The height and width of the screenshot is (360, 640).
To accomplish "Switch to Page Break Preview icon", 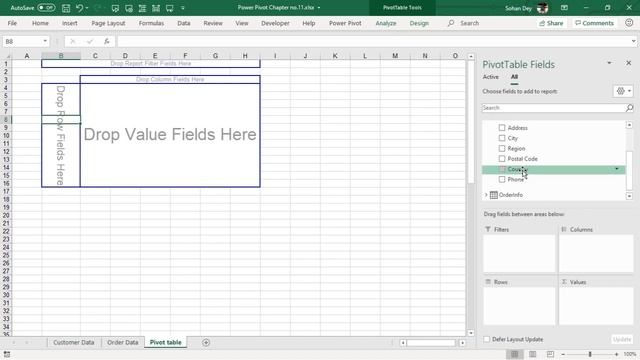I will pyautogui.click(x=550, y=354).
